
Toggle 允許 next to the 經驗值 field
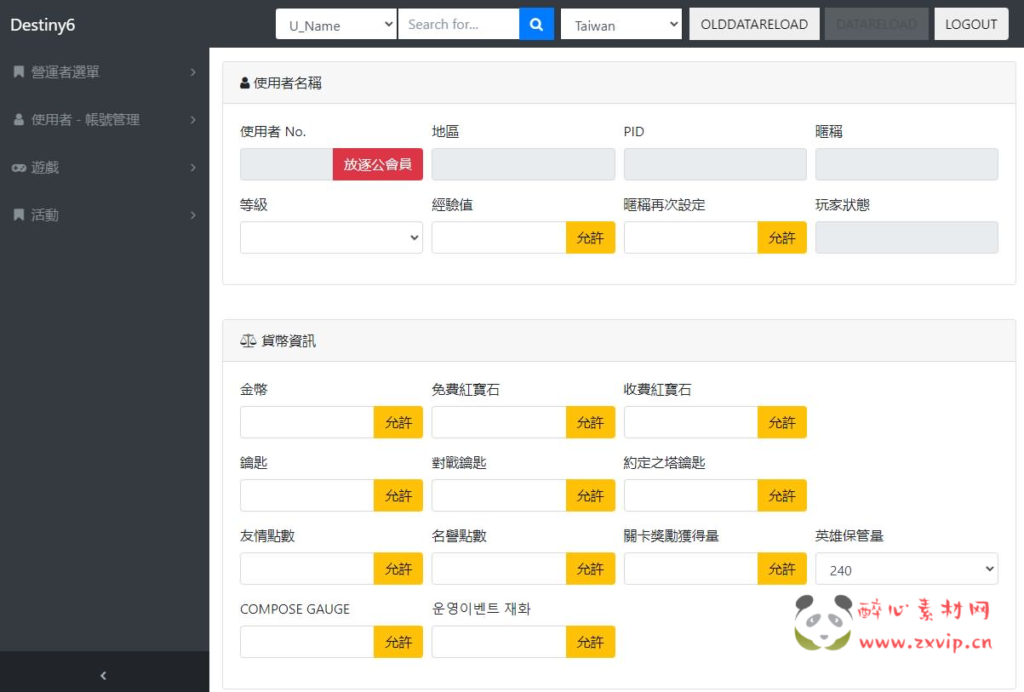click(x=590, y=237)
